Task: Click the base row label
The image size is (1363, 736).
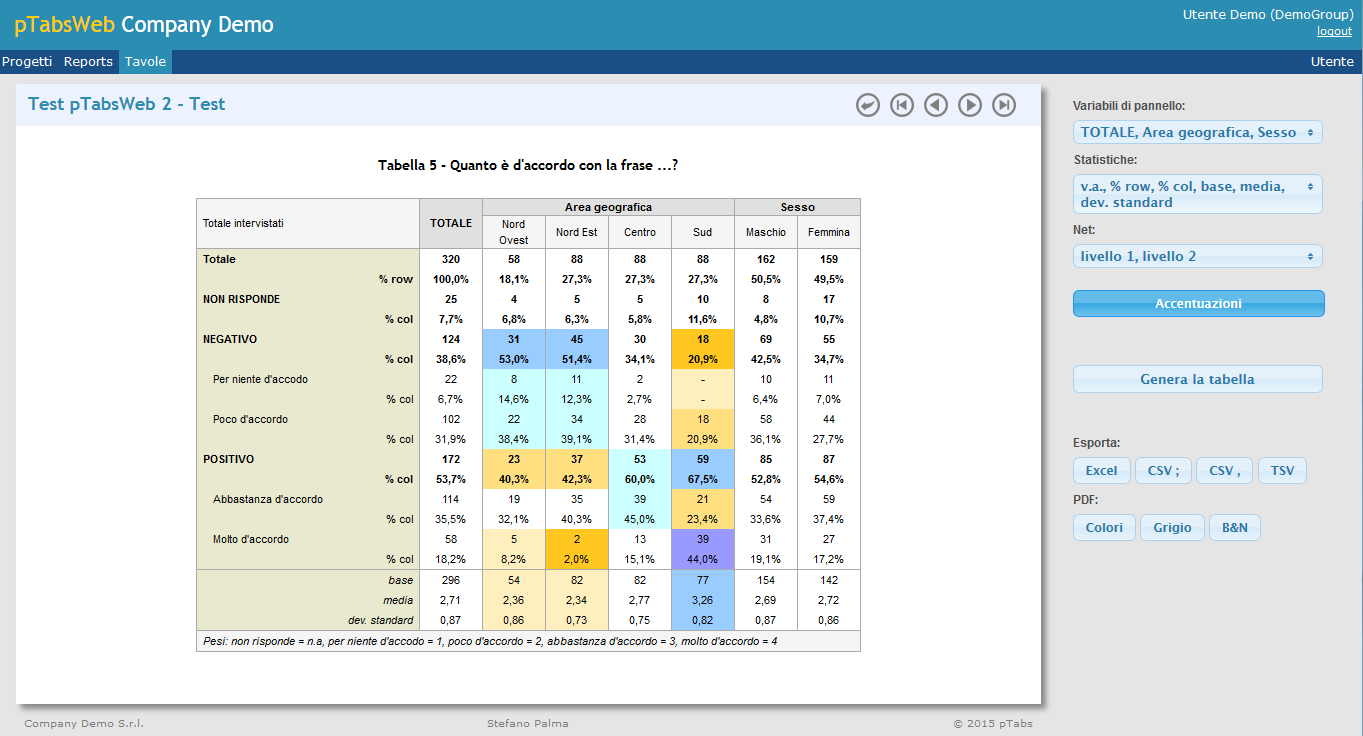Action: click(x=400, y=580)
